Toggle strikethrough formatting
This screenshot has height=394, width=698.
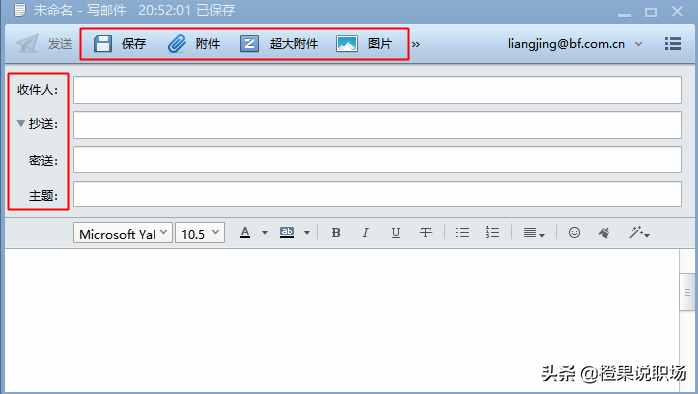point(425,232)
